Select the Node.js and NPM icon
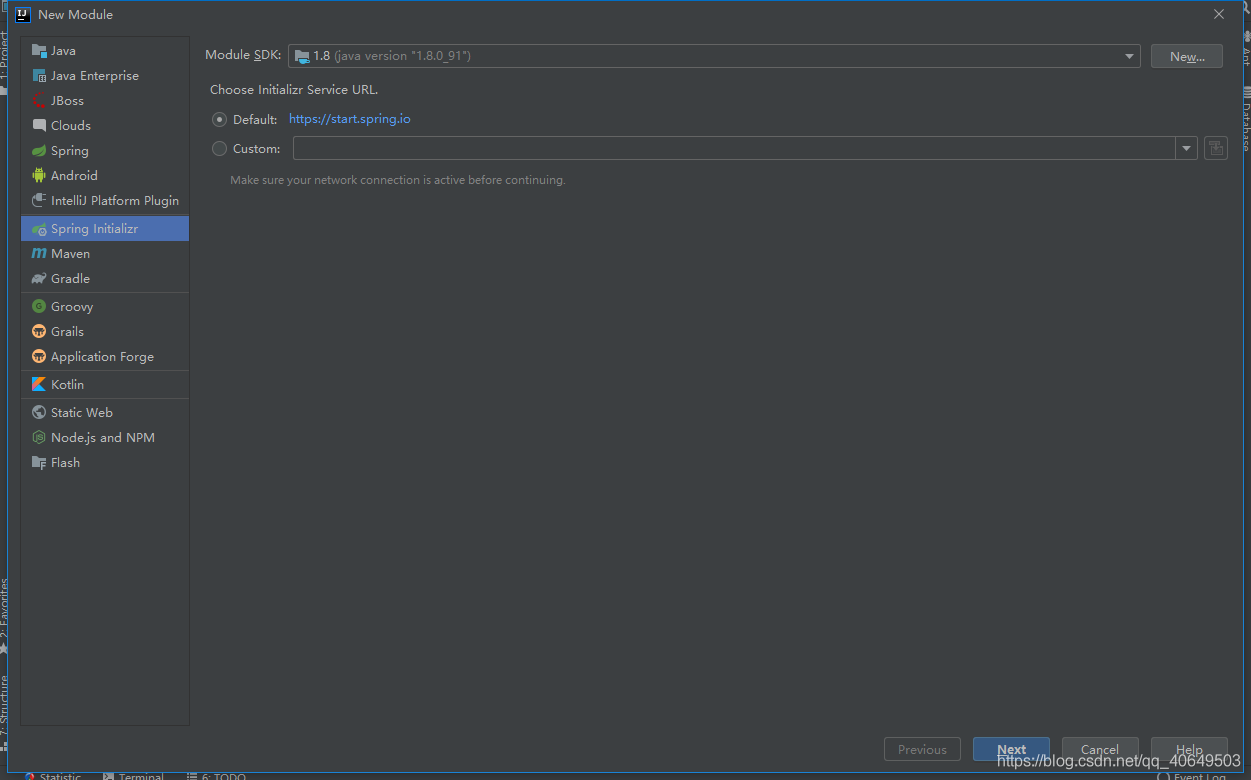 tap(39, 438)
